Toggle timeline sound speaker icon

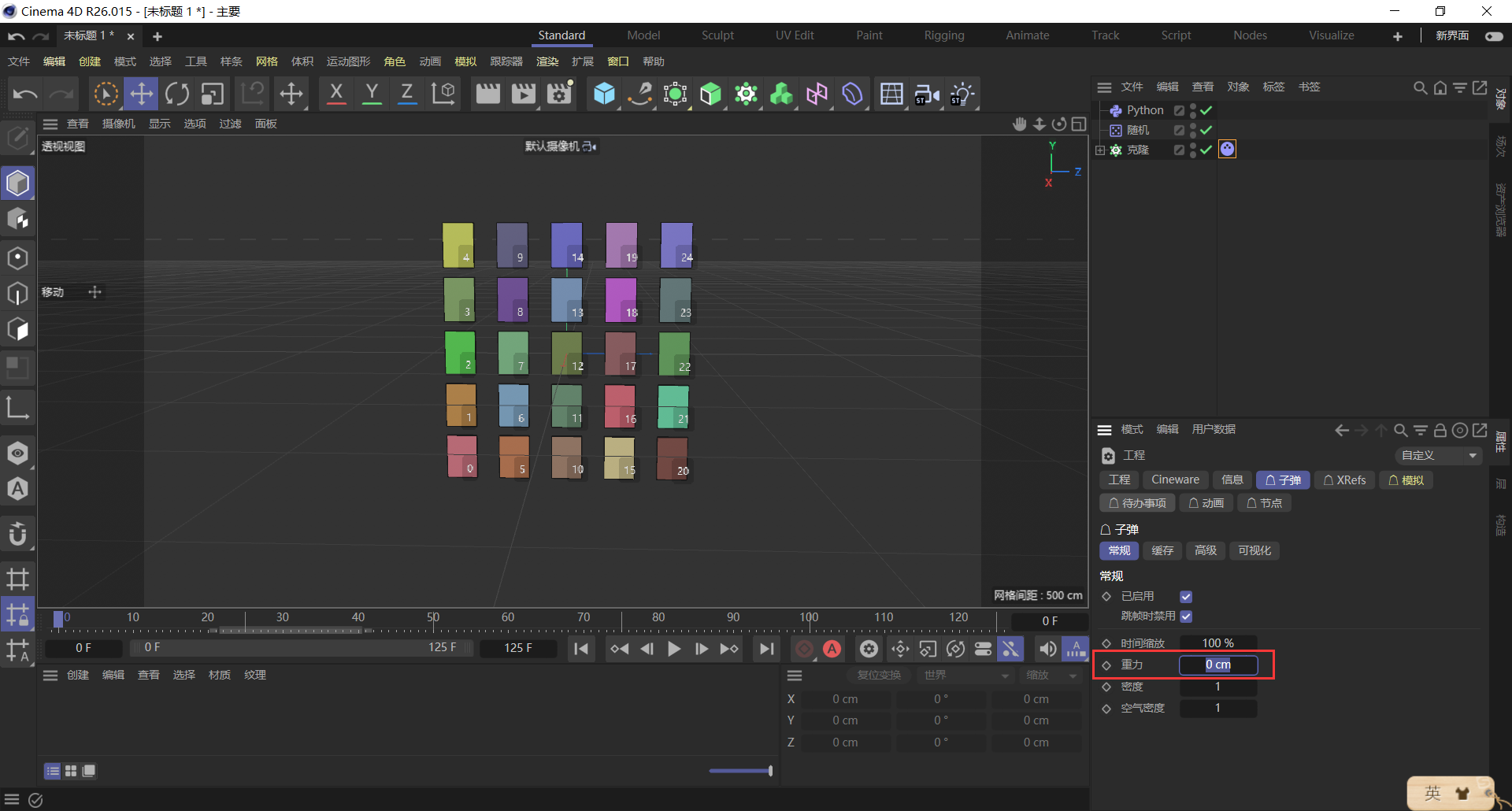point(1047,649)
